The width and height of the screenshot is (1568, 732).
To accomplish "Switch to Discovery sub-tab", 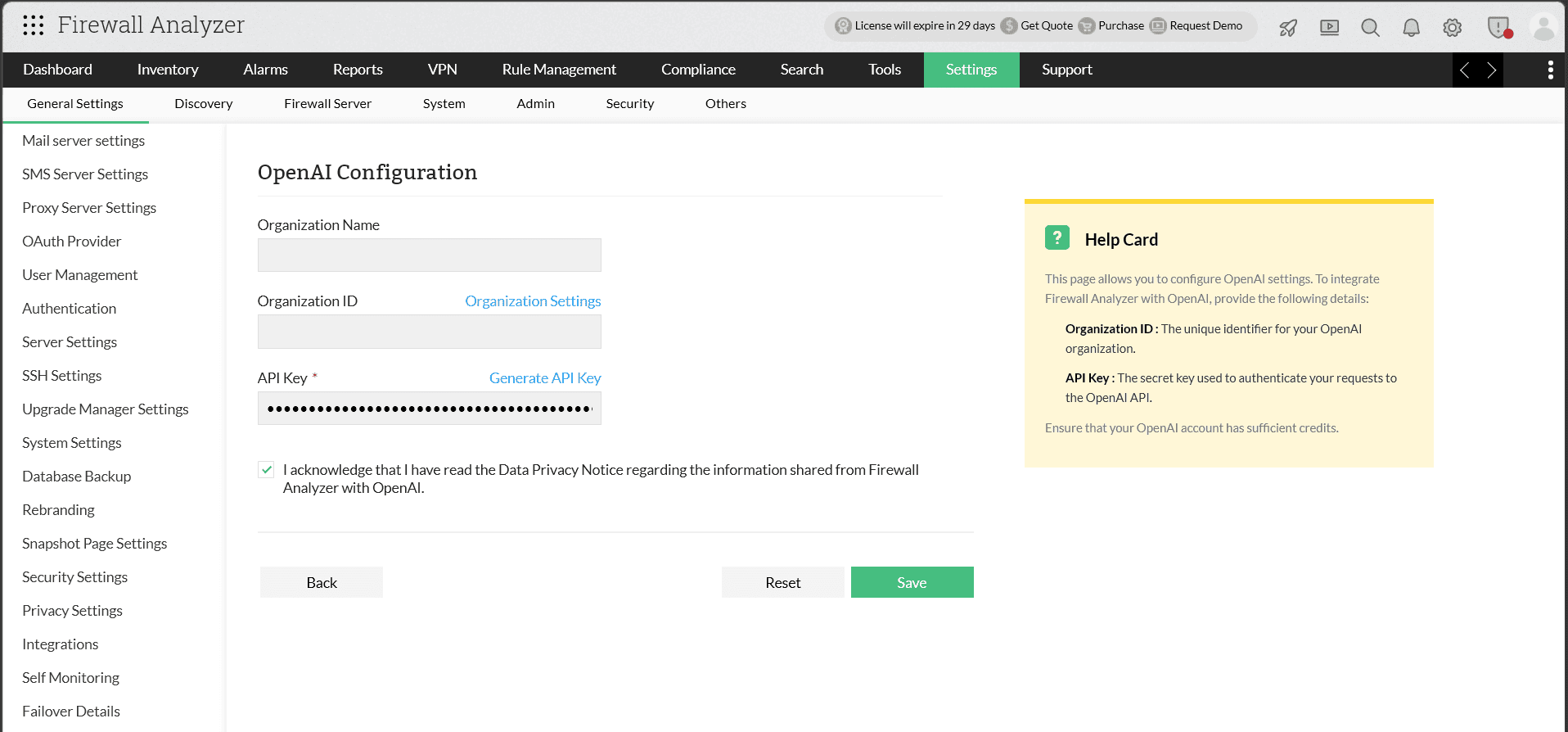I will 203,104.
